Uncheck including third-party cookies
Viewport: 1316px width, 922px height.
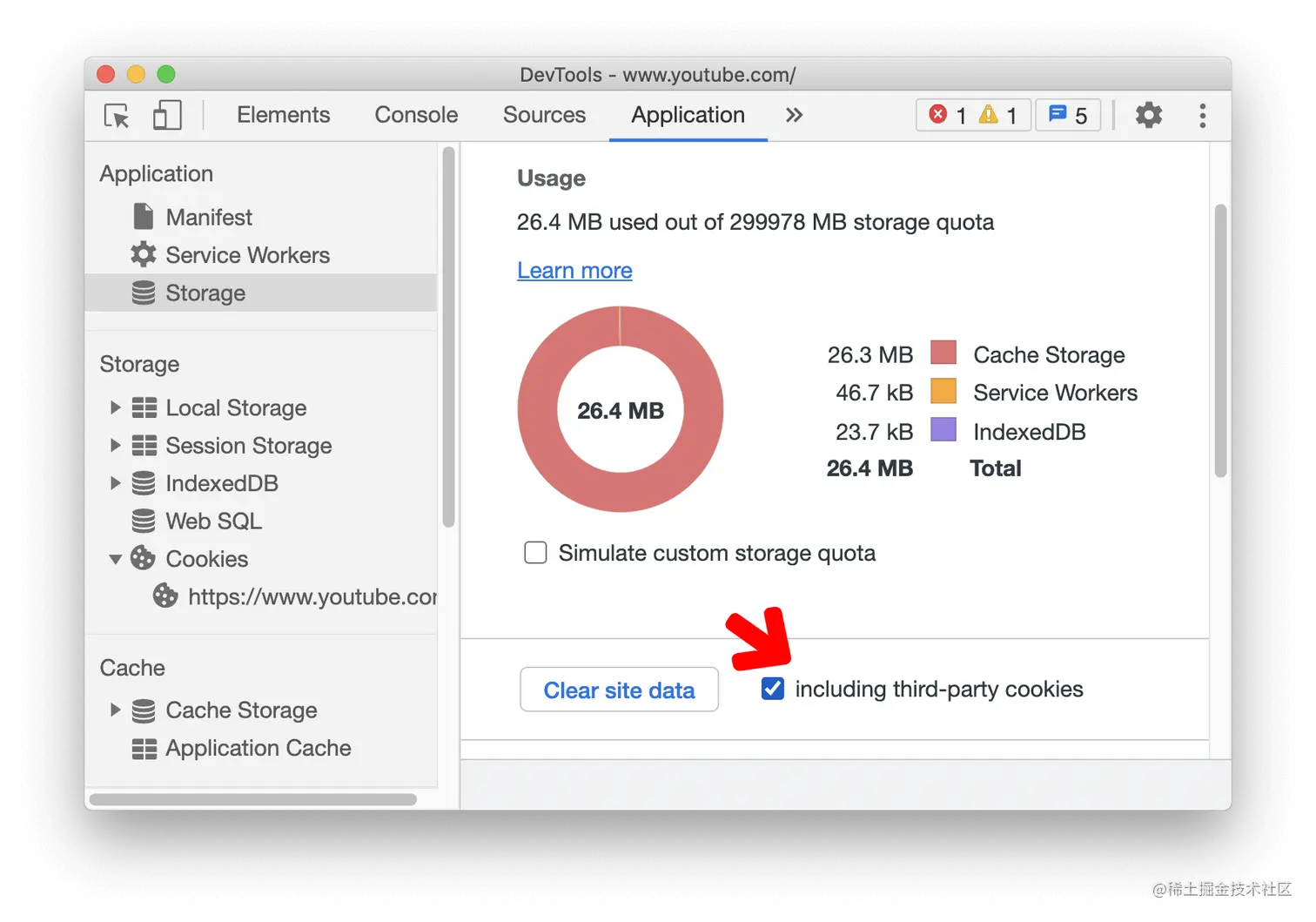[772, 689]
